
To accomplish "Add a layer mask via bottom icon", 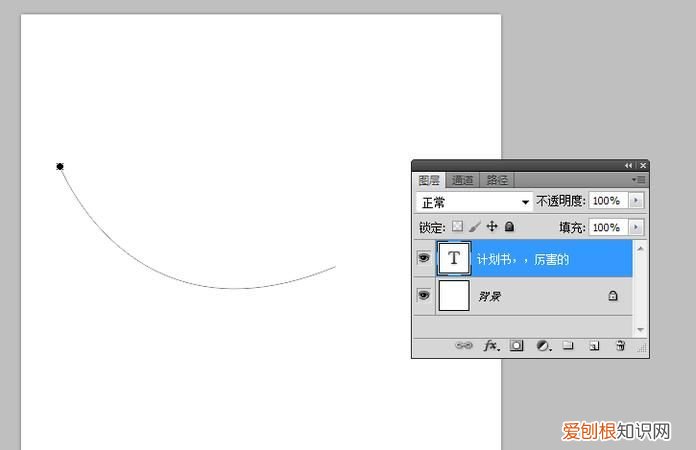I will point(517,346).
